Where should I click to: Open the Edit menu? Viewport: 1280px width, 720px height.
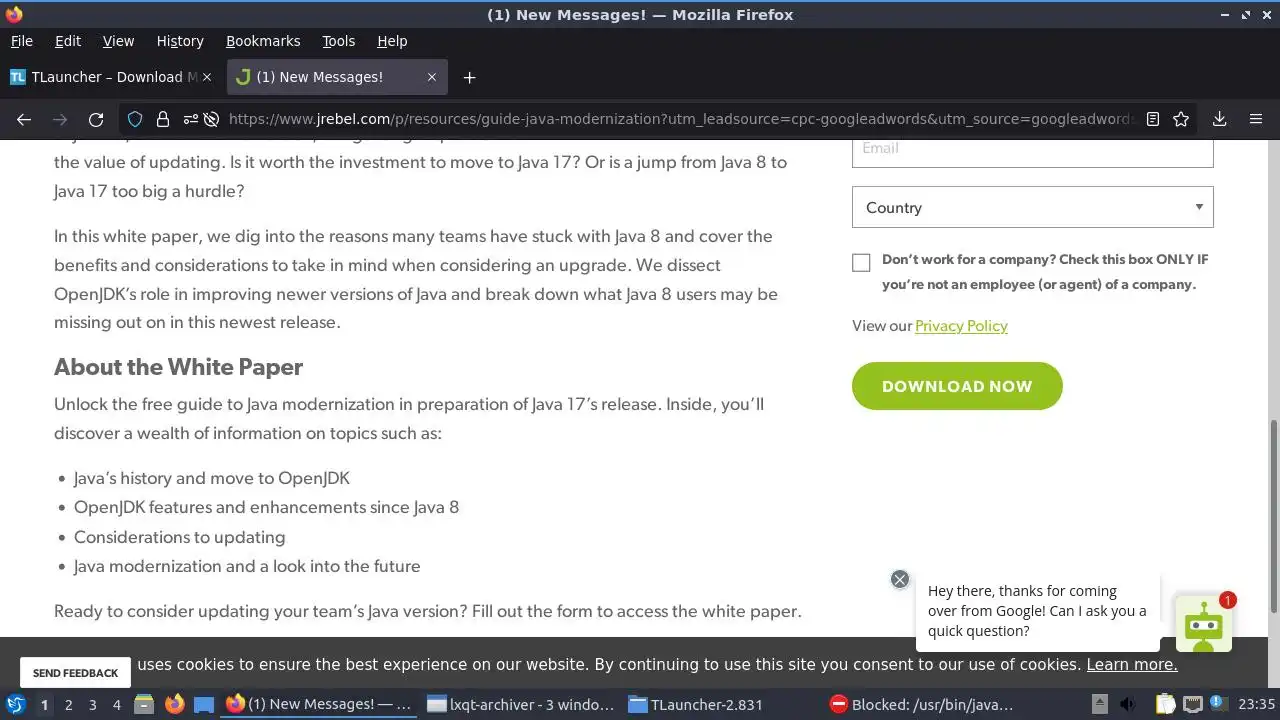point(68,41)
